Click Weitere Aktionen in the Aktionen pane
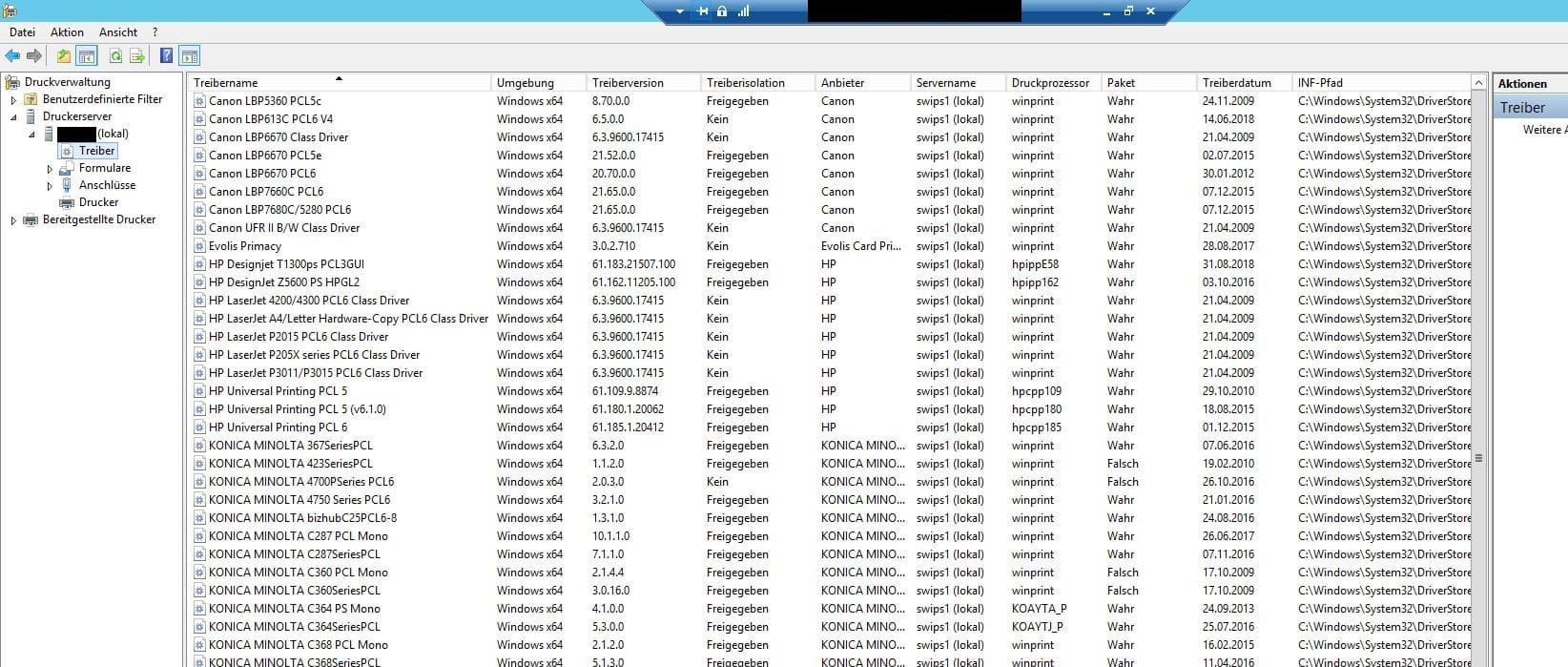Image resolution: width=1568 pixels, height=667 pixels. [1545, 130]
